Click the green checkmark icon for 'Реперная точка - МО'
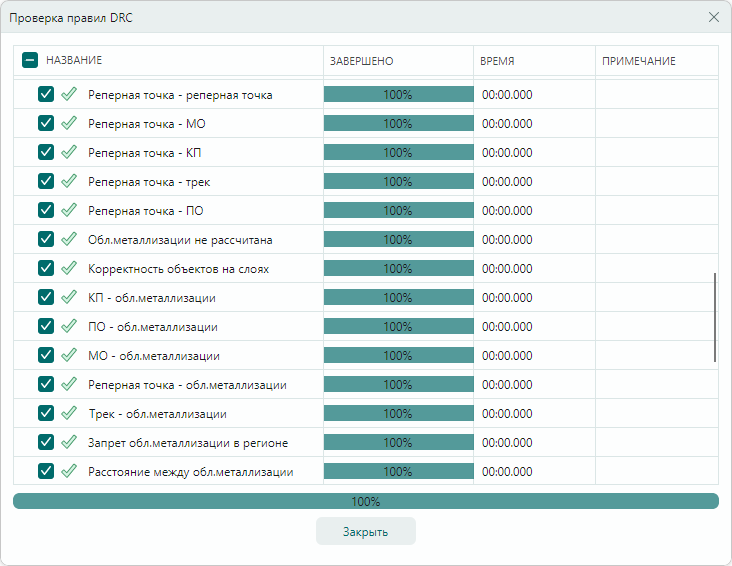Viewport: 732px width, 566px height. click(x=69, y=124)
